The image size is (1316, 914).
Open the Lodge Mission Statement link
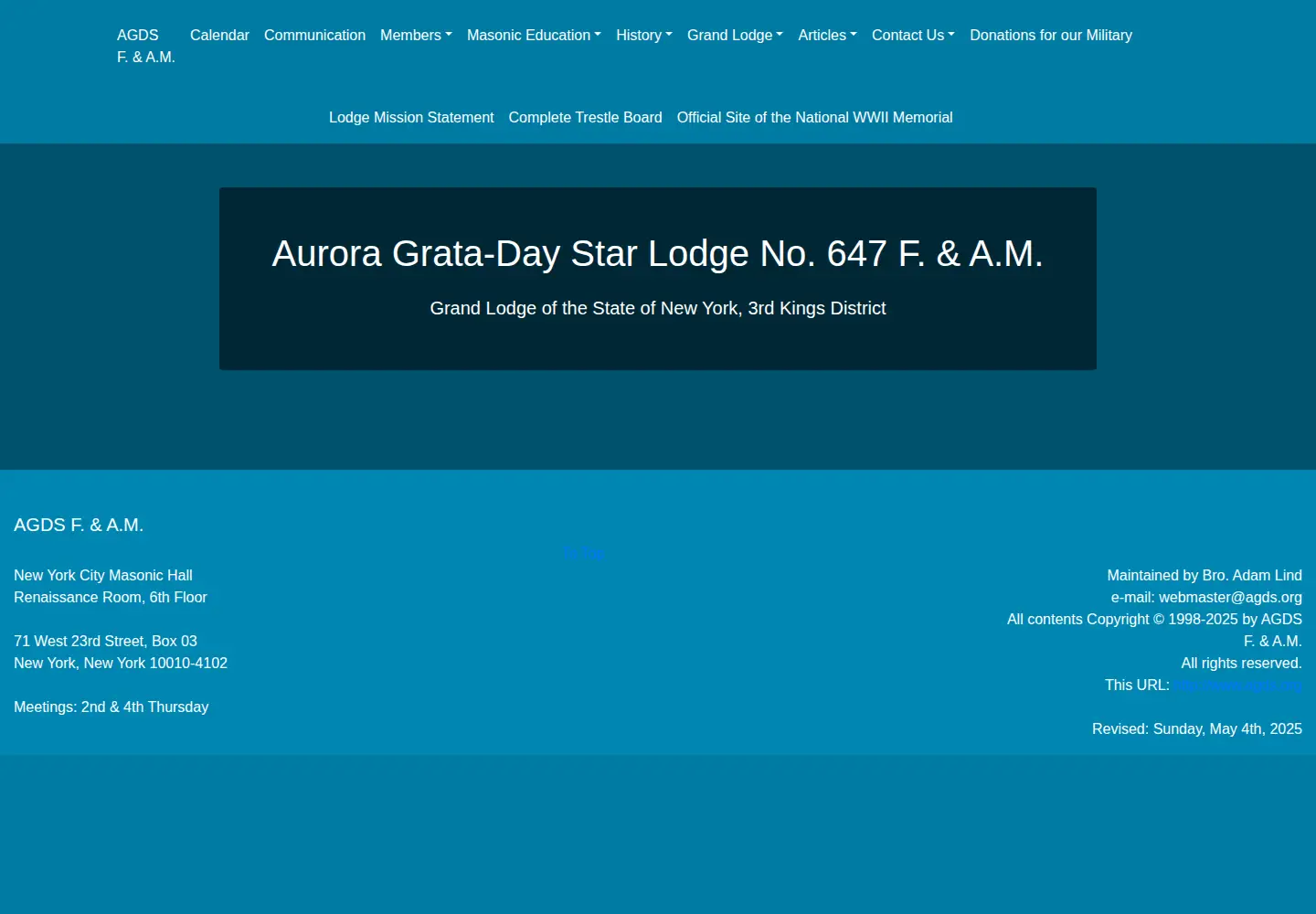click(x=411, y=117)
